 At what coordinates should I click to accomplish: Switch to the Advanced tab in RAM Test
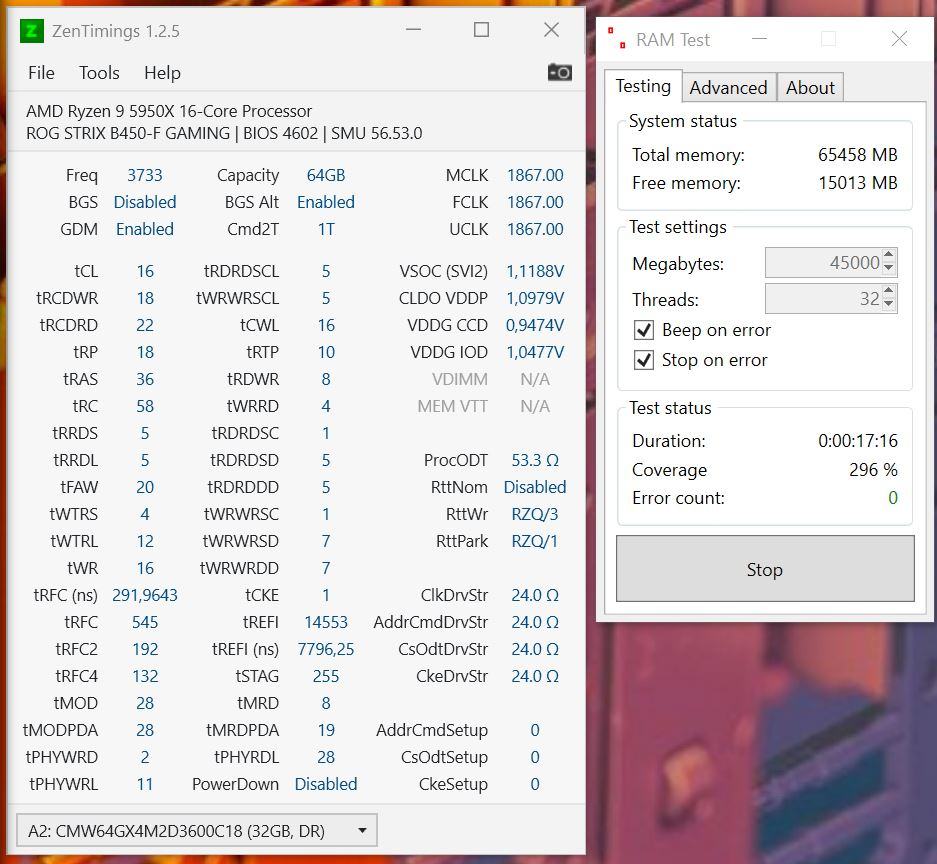[x=728, y=88]
